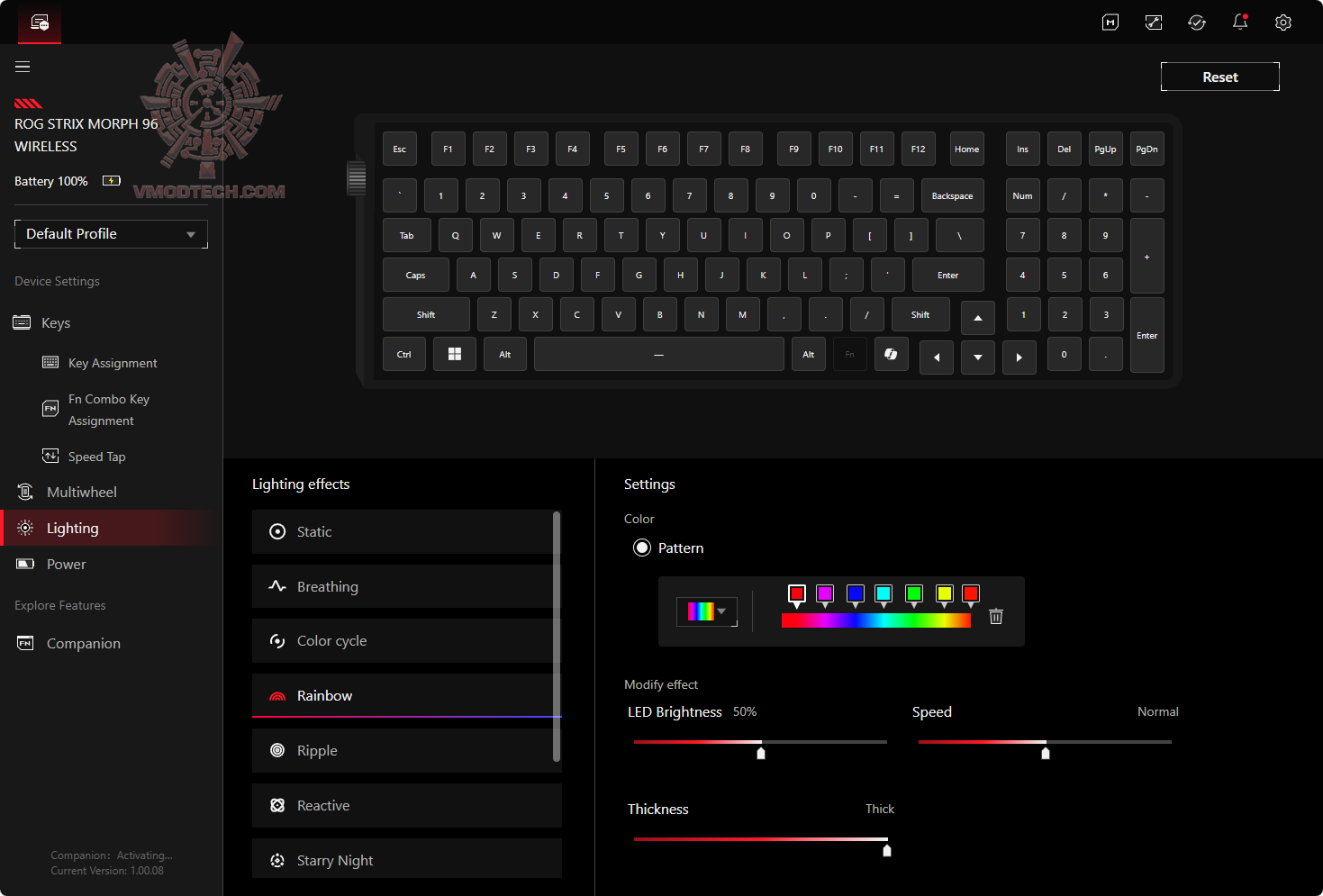The width and height of the screenshot is (1323, 896).
Task: Click the Static effect target icon
Action: pyautogui.click(x=277, y=531)
